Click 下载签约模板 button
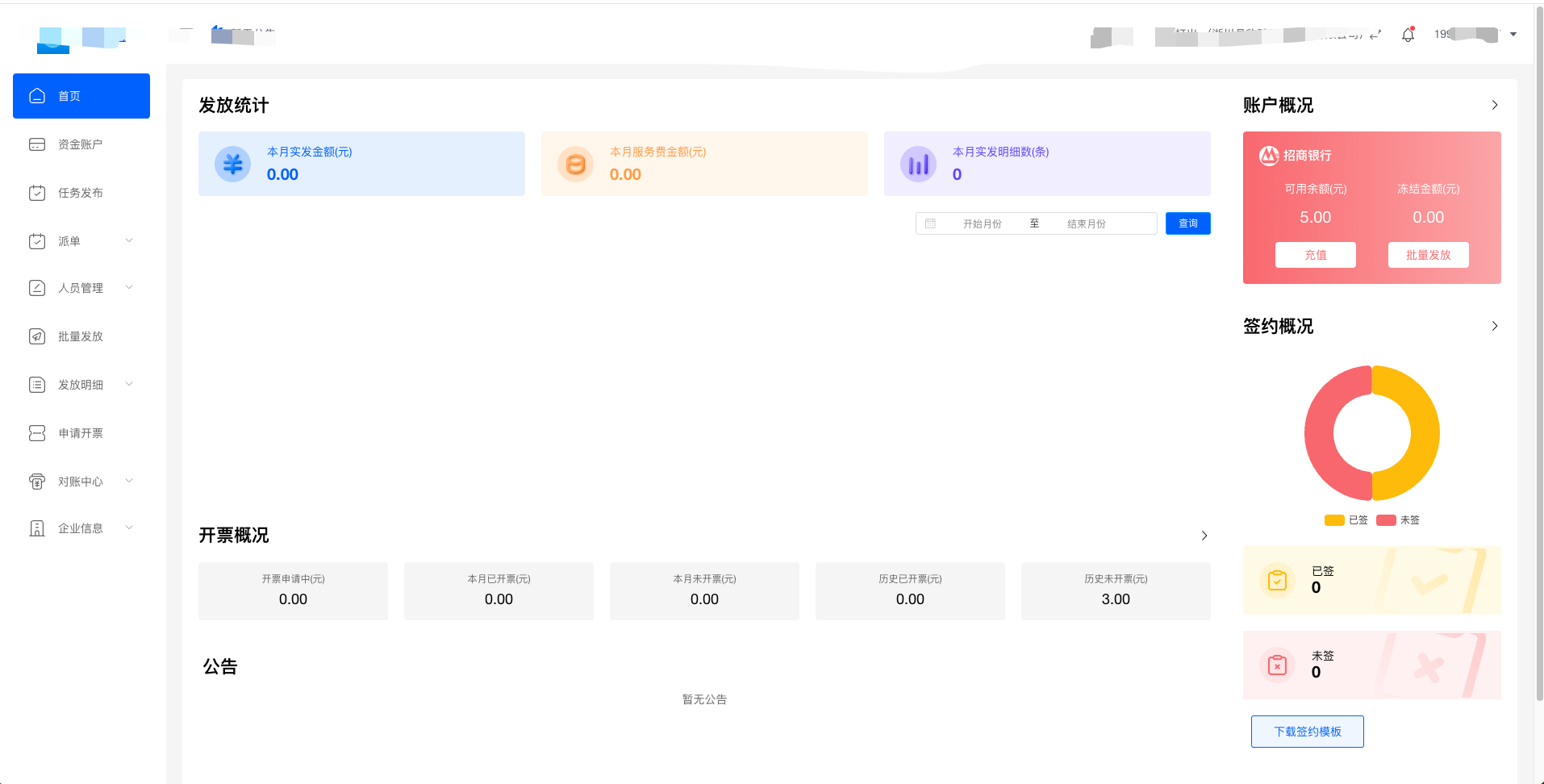Image resolution: width=1544 pixels, height=784 pixels. tap(1308, 732)
